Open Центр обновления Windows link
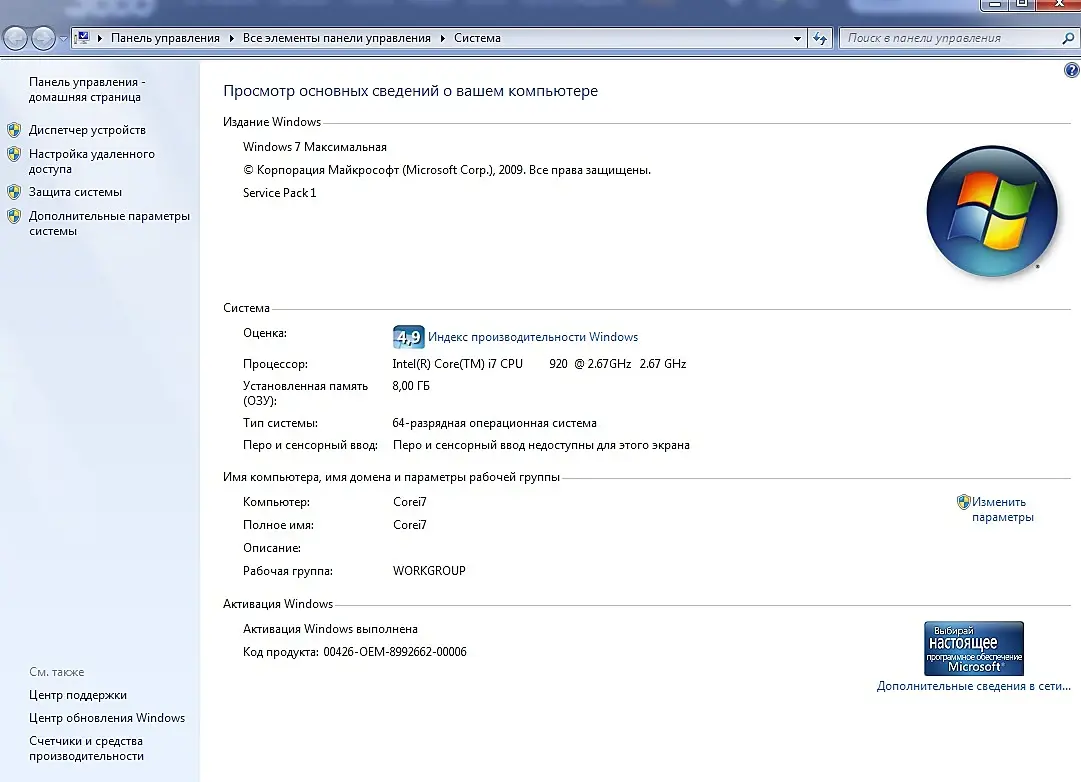 point(107,718)
